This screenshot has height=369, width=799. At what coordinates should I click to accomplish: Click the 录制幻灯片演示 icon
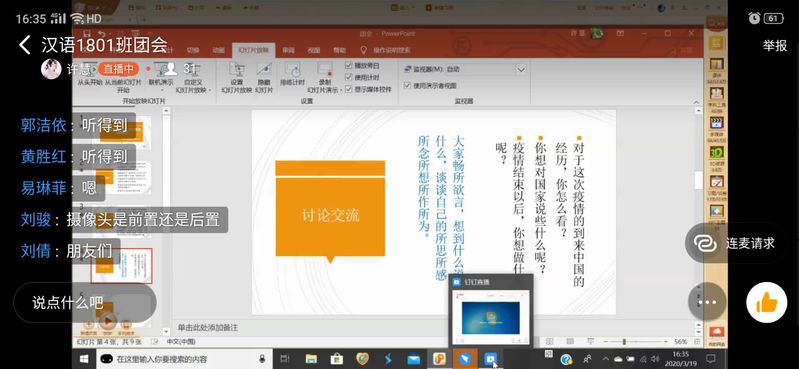pyautogui.click(x=325, y=78)
